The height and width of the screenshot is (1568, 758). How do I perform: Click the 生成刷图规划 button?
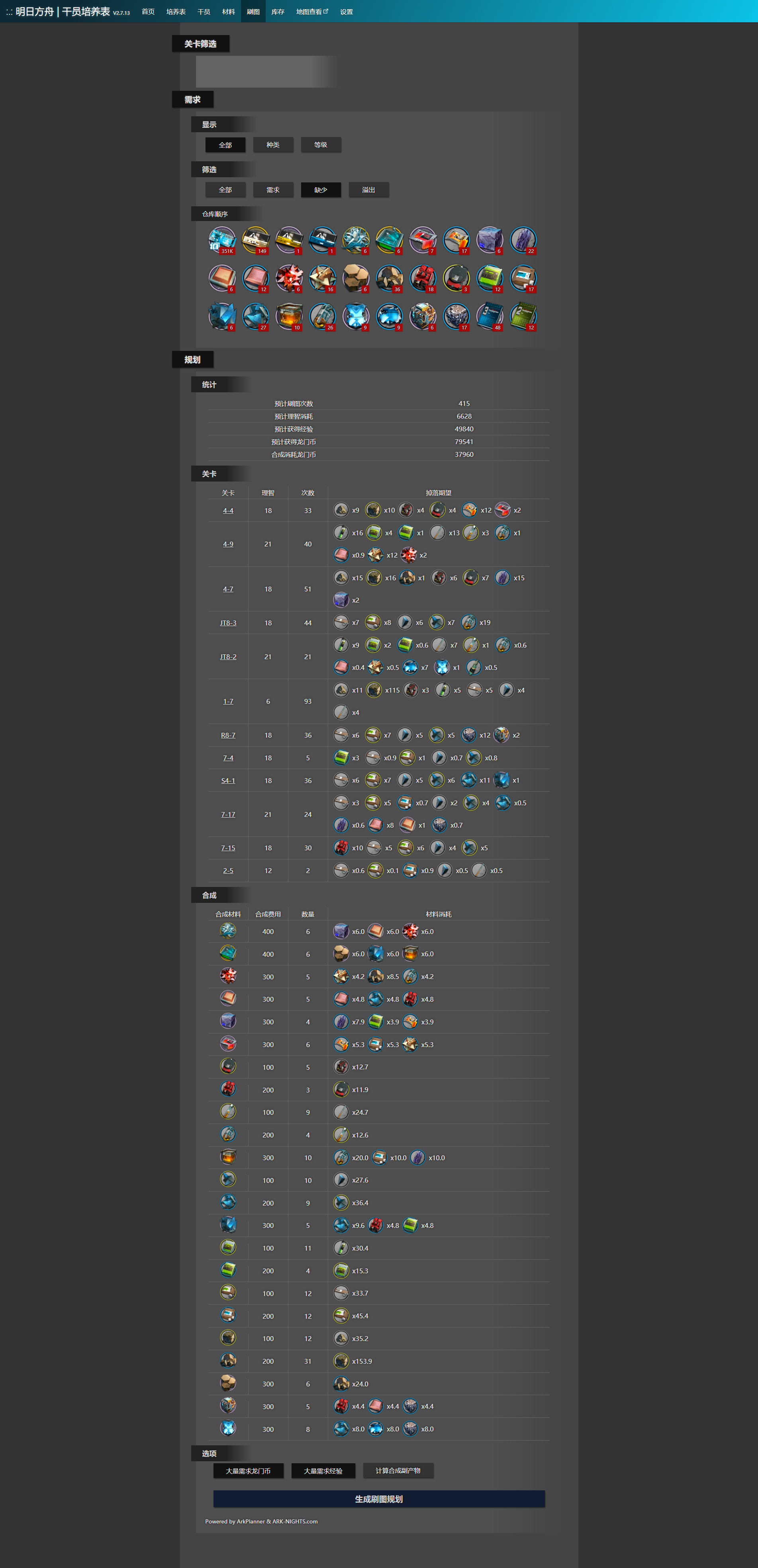point(379,1499)
